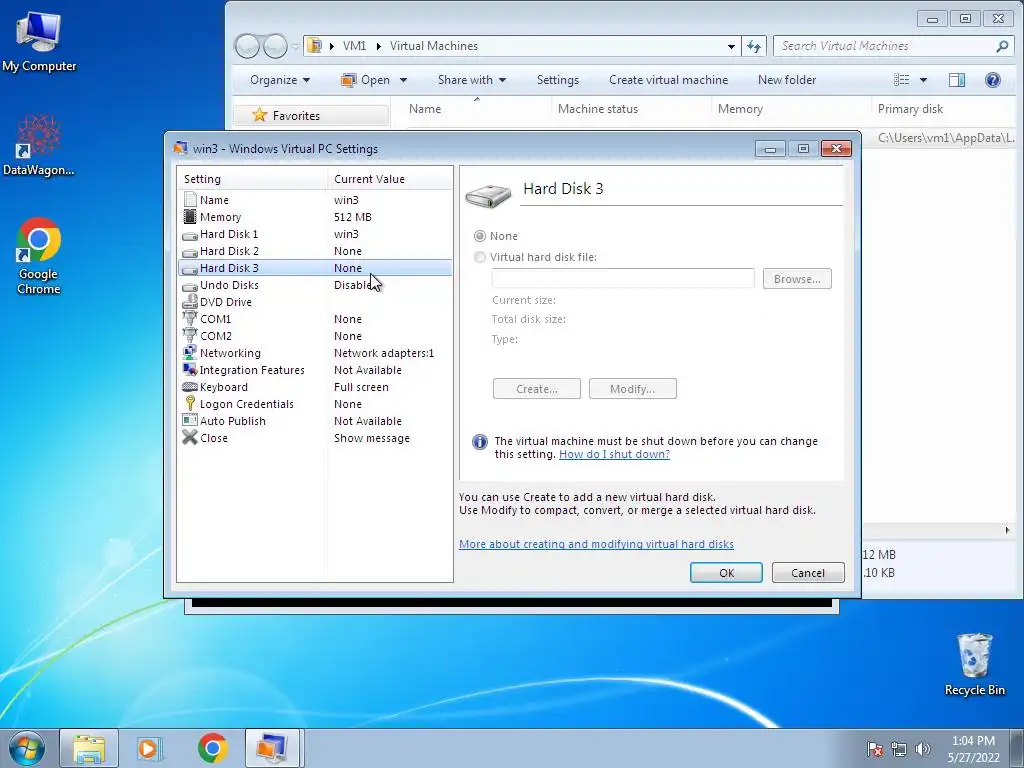Launch Google Chrome from desktop
The height and width of the screenshot is (768, 1024).
pyautogui.click(x=39, y=256)
